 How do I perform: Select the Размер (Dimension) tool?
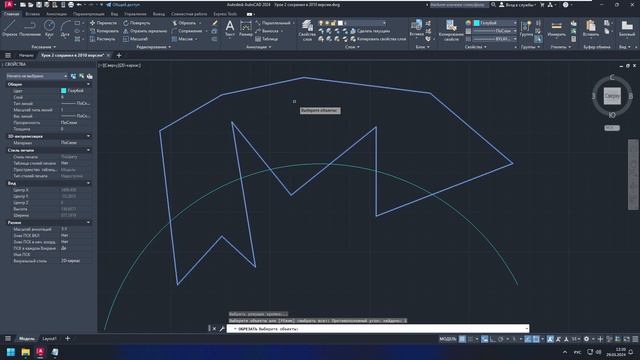(246, 28)
